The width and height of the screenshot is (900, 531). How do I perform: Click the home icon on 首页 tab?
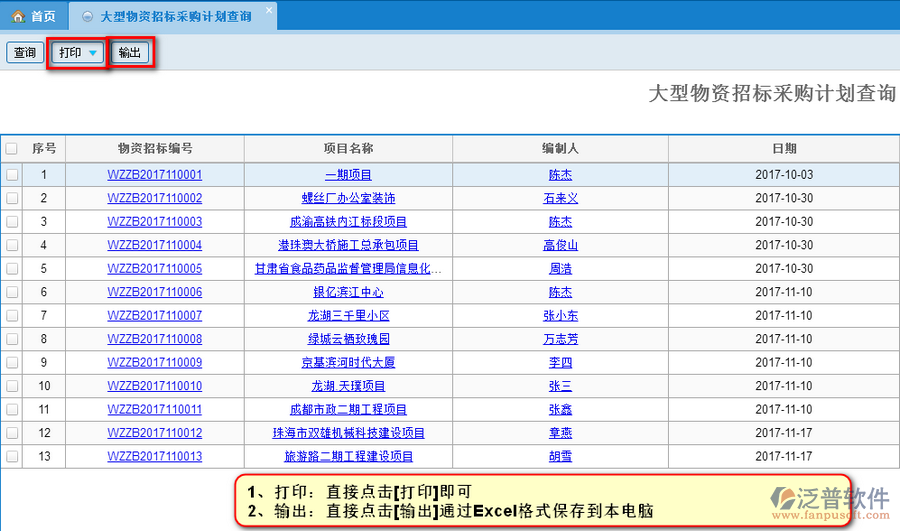(18, 17)
